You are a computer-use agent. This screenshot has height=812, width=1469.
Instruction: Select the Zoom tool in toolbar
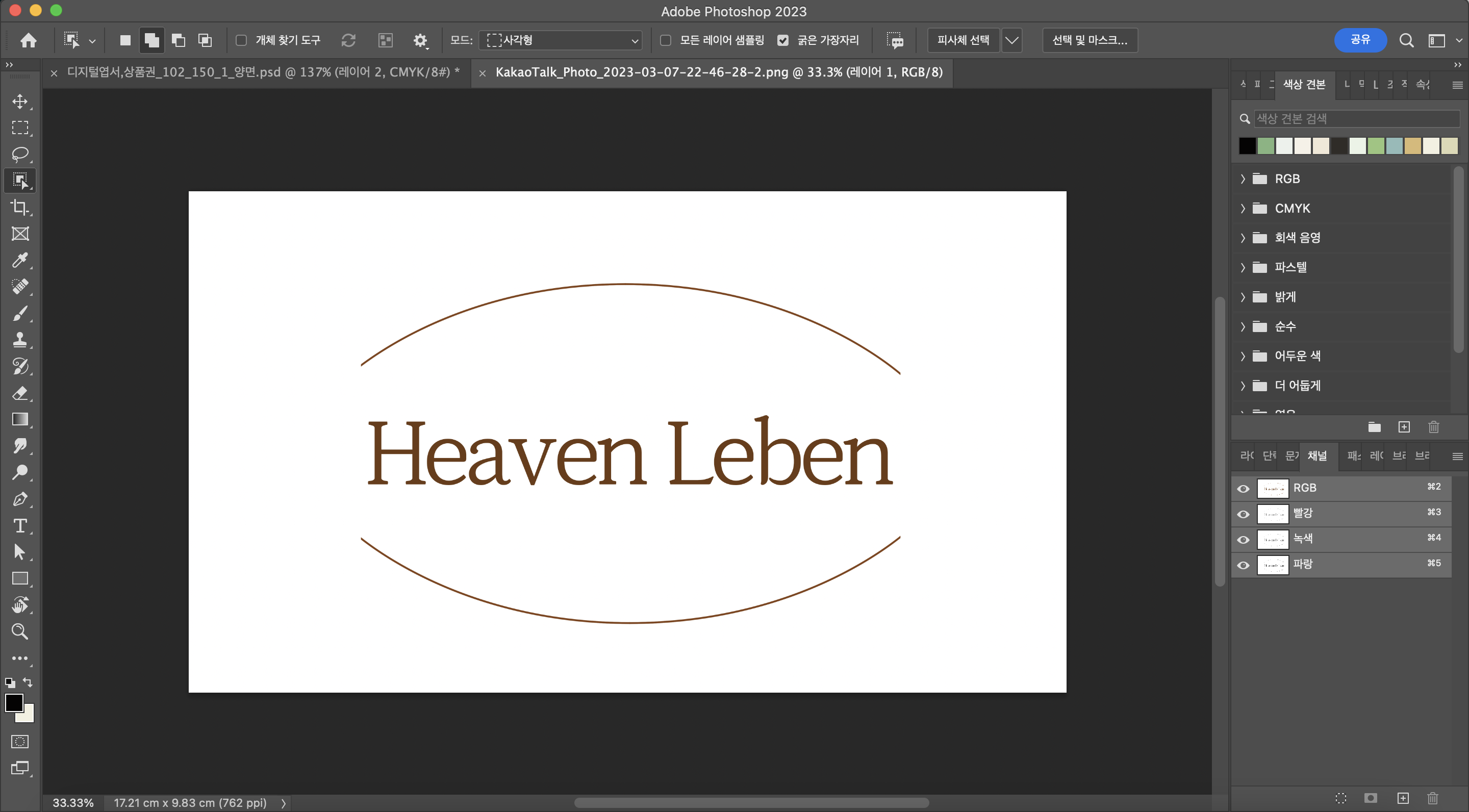point(20,631)
